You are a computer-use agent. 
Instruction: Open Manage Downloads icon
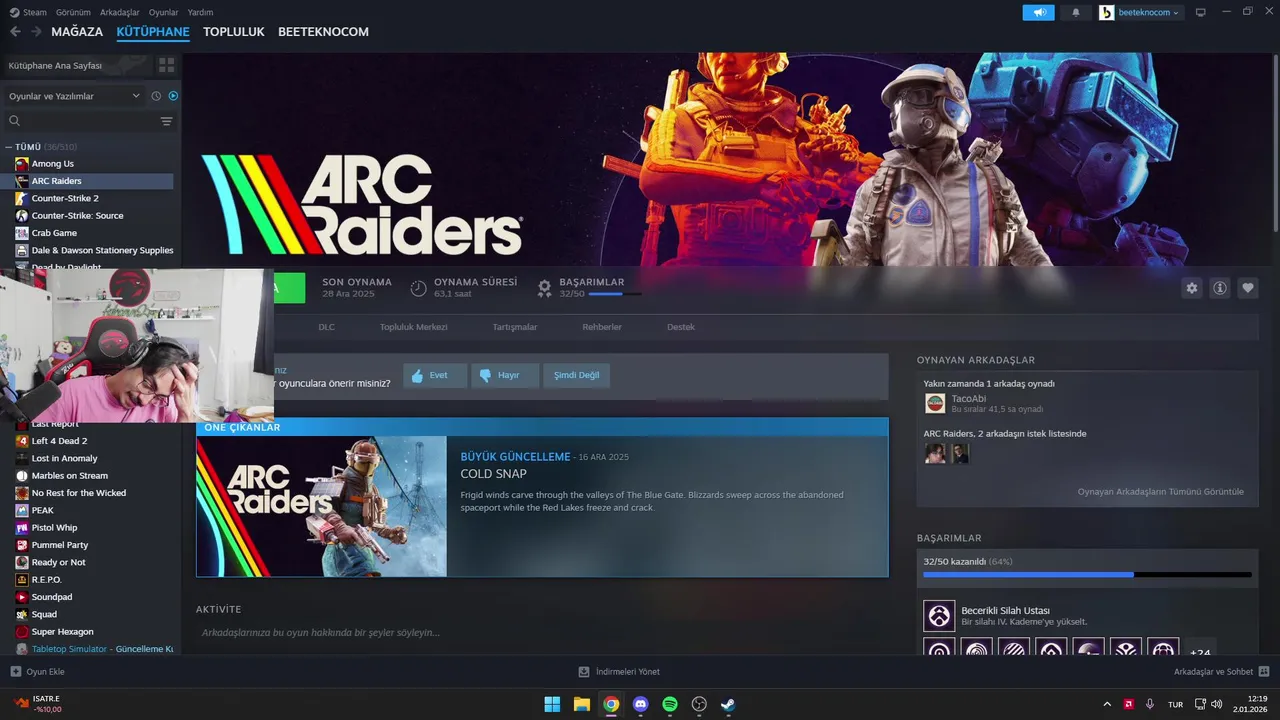(x=584, y=672)
